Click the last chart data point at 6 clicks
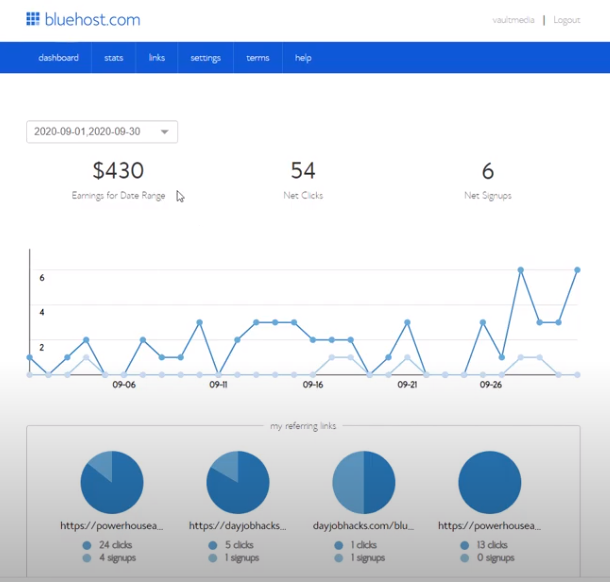The height and width of the screenshot is (582, 610). [577, 270]
